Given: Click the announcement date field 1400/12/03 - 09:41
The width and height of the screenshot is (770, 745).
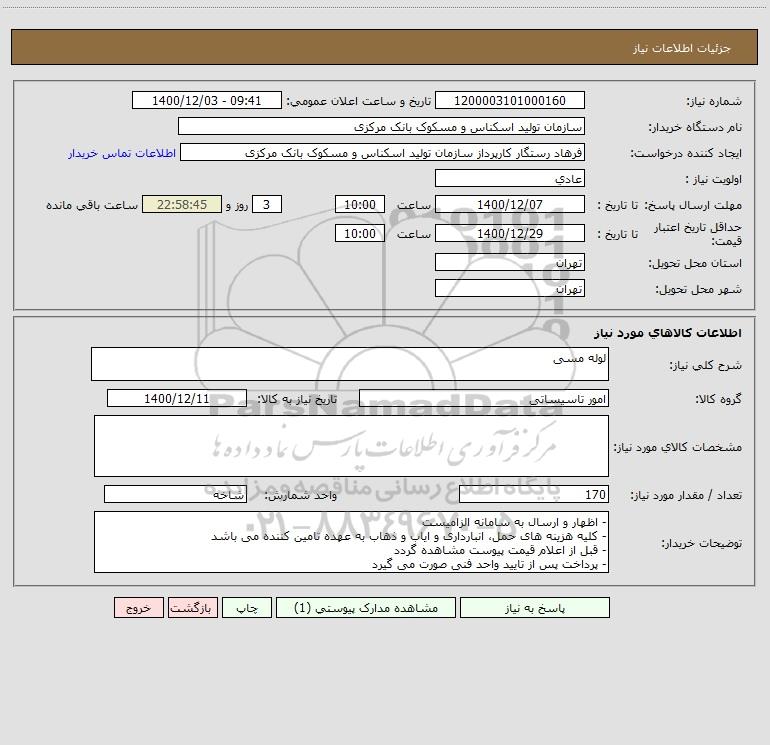Looking at the screenshot, I should click(x=207, y=101).
